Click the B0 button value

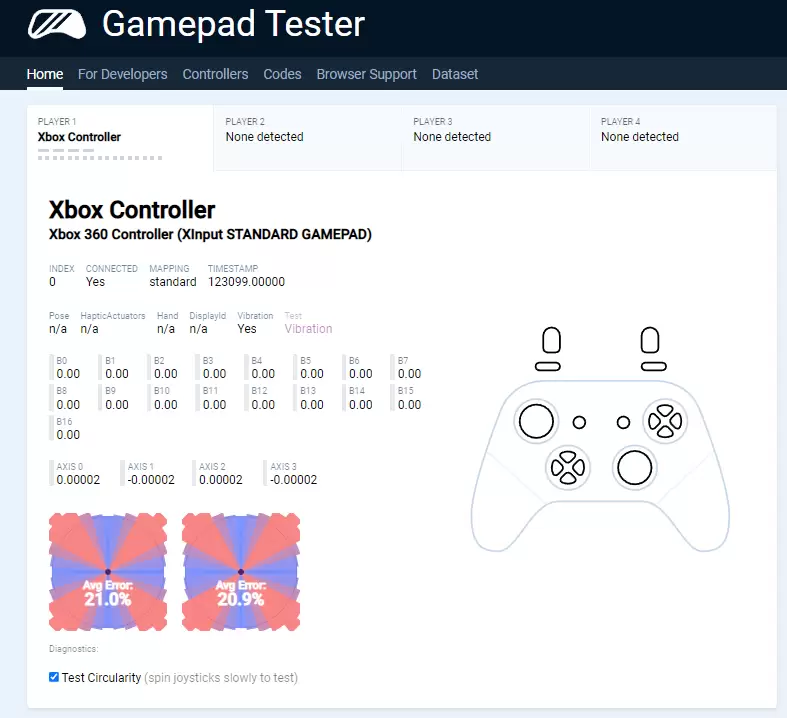(68, 374)
